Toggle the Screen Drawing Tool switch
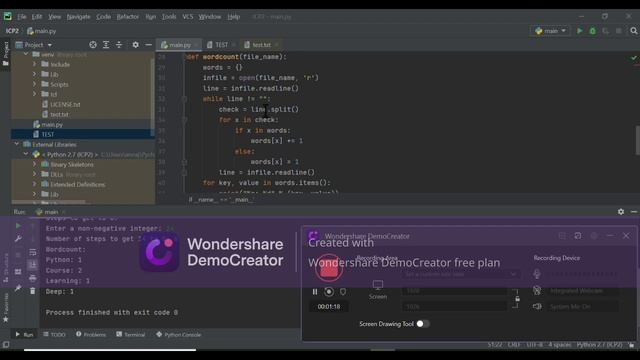 423,324
